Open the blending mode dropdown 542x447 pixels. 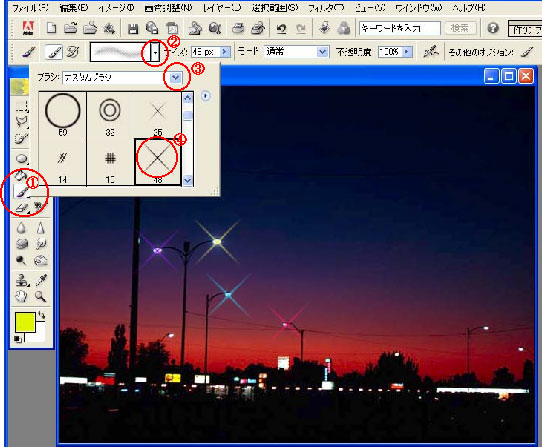tap(322, 52)
